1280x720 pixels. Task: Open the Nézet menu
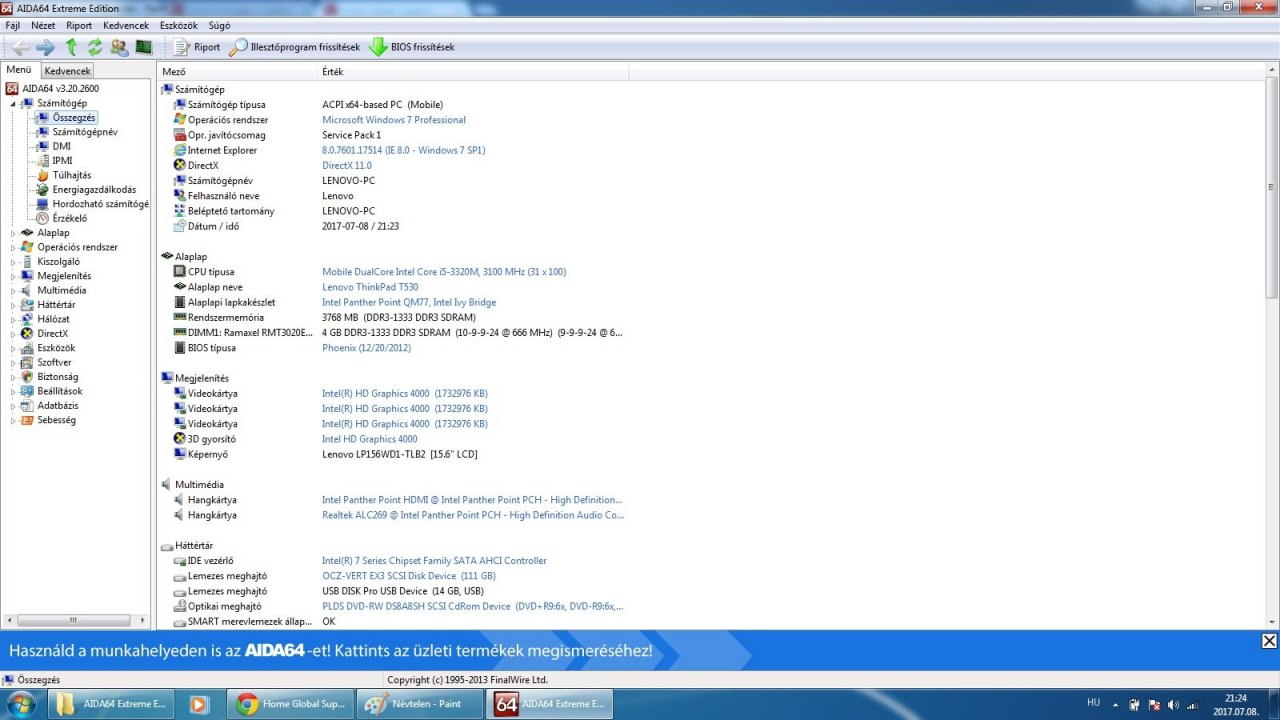[x=43, y=25]
